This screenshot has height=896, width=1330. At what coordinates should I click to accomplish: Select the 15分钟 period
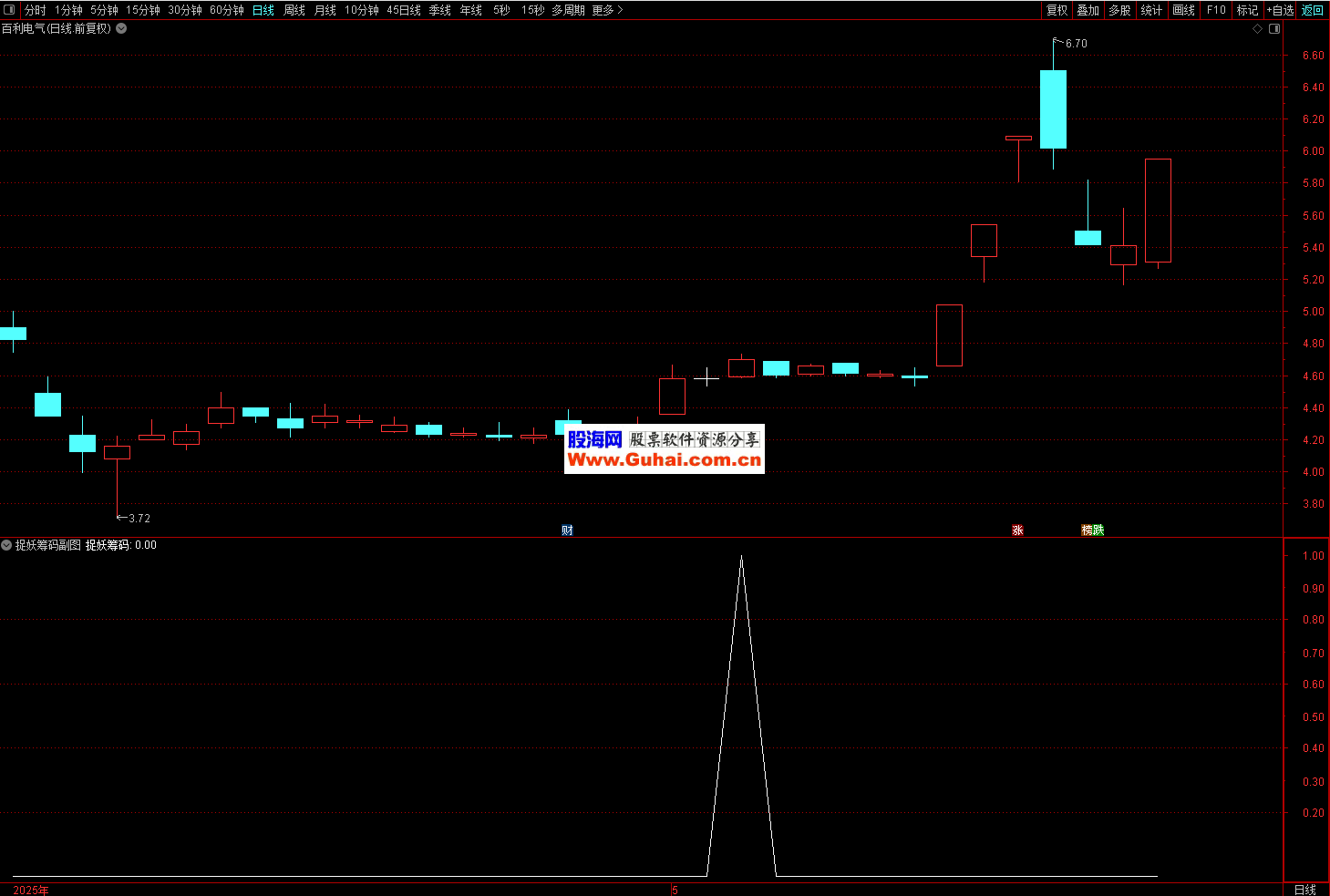click(x=143, y=10)
